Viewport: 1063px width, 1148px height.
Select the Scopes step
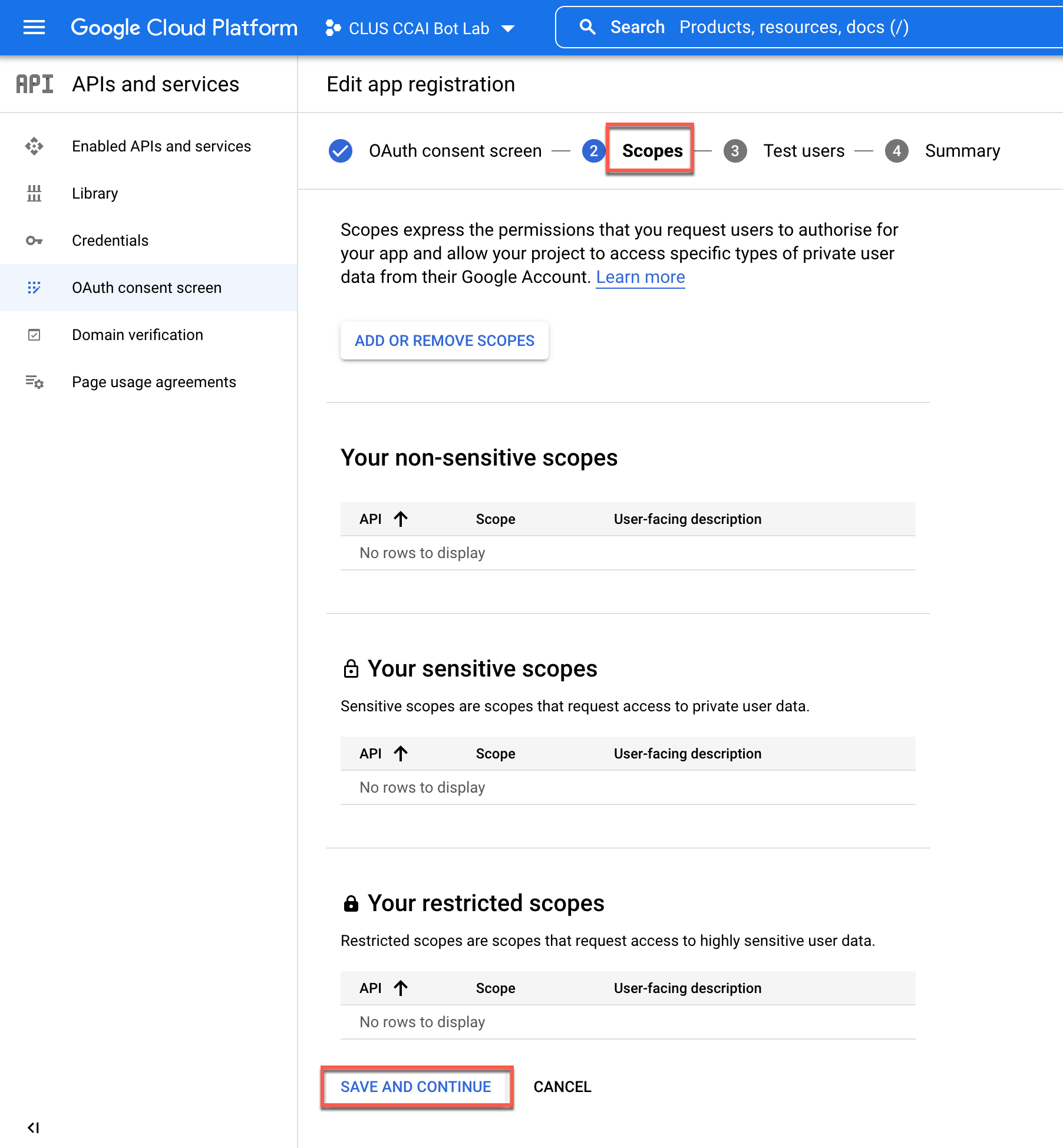652,151
